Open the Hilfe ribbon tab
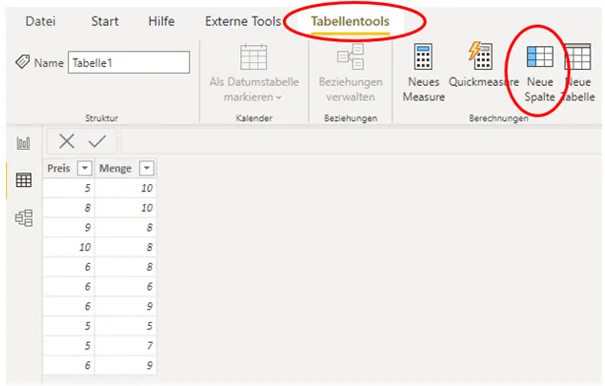The image size is (605, 386). click(x=161, y=21)
